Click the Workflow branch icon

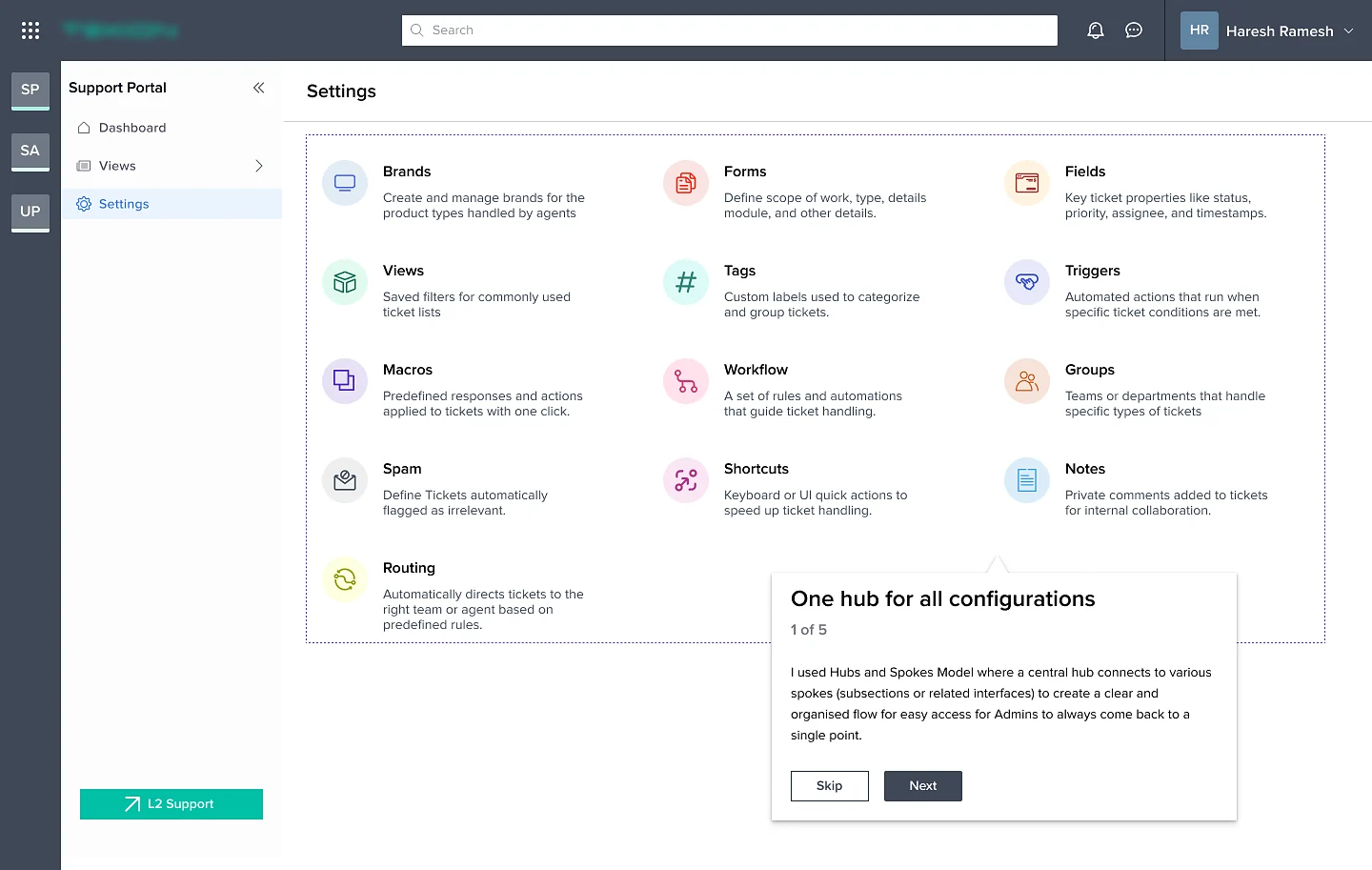click(686, 381)
